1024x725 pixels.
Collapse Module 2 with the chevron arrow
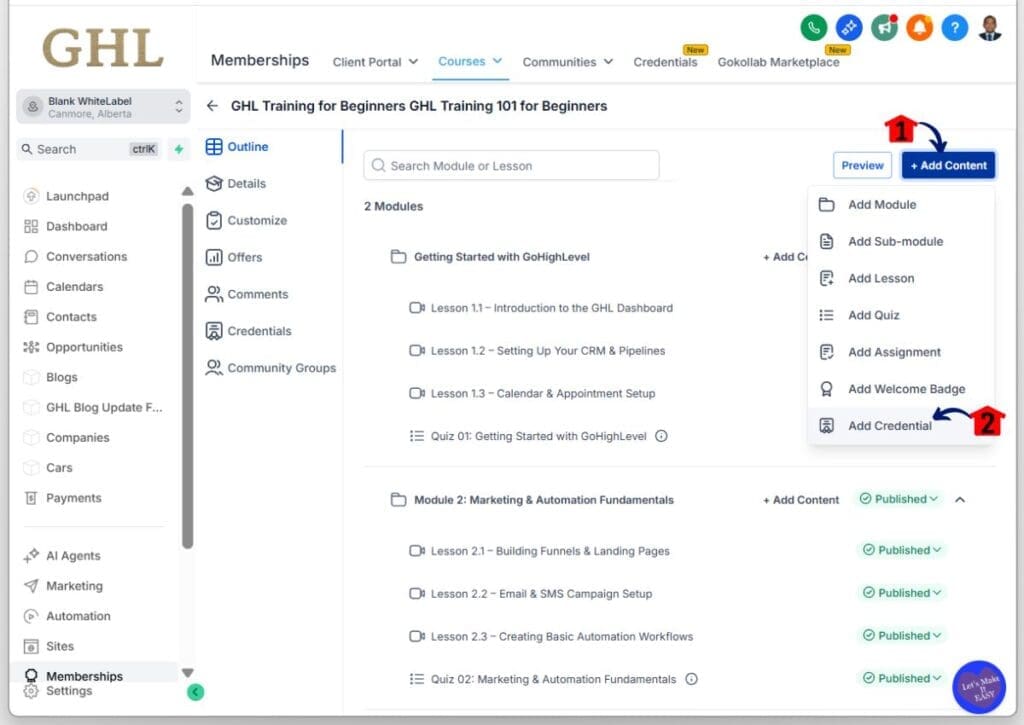point(960,499)
